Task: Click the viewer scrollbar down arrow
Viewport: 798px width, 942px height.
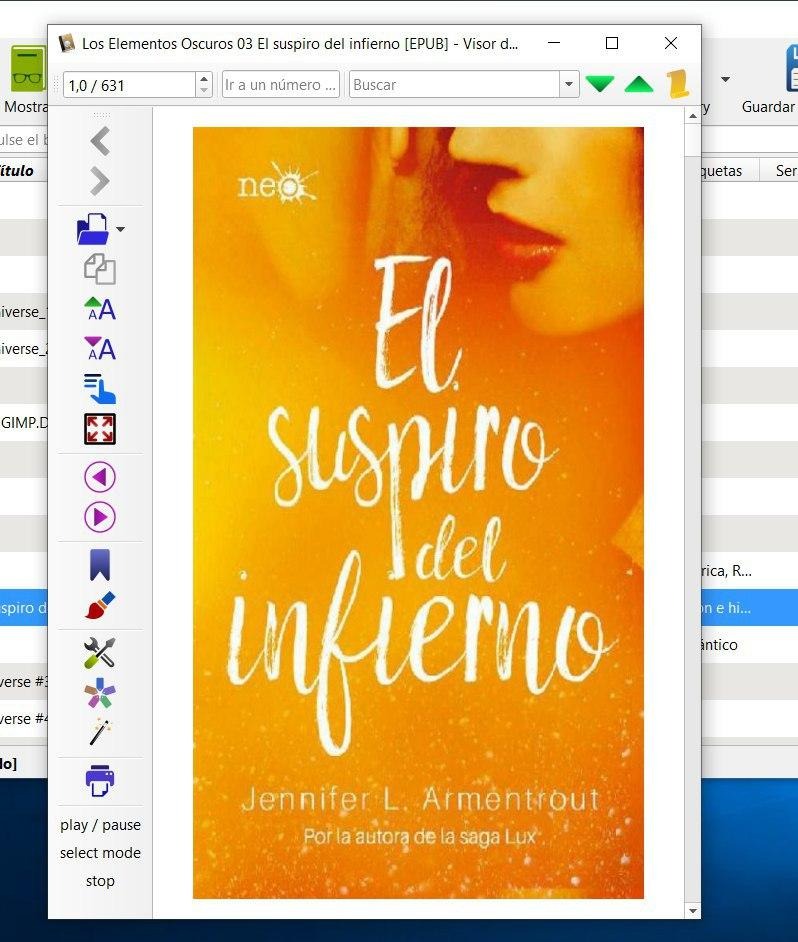Action: click(693, 911)
